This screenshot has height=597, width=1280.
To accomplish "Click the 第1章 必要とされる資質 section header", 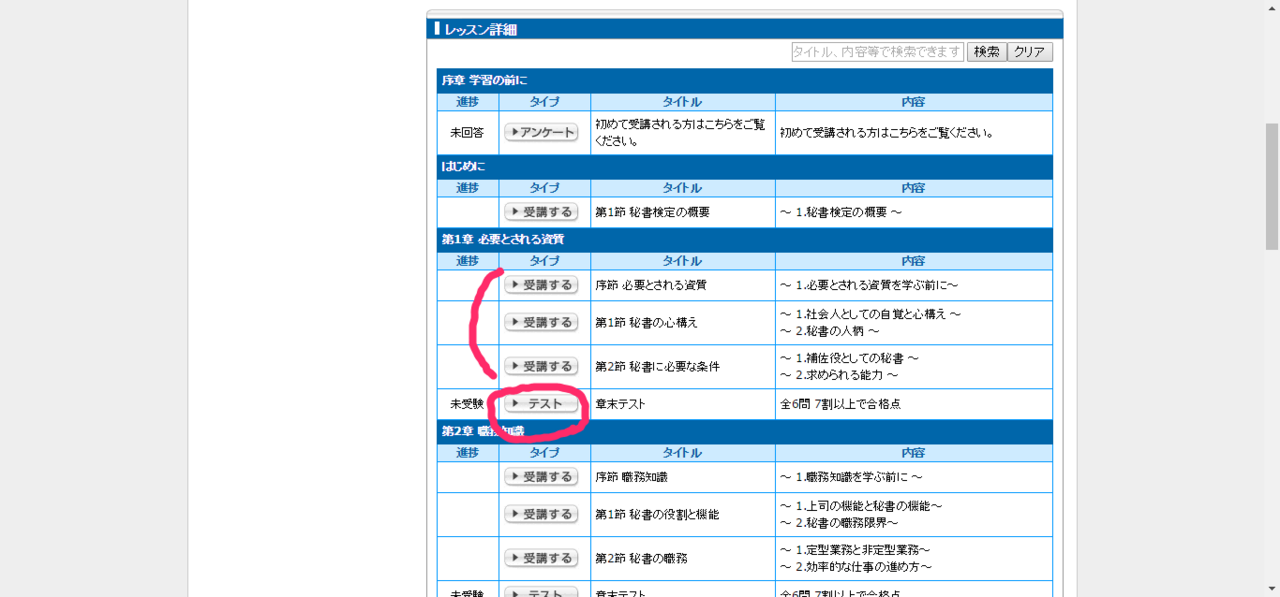I will (x=744, y=240).
